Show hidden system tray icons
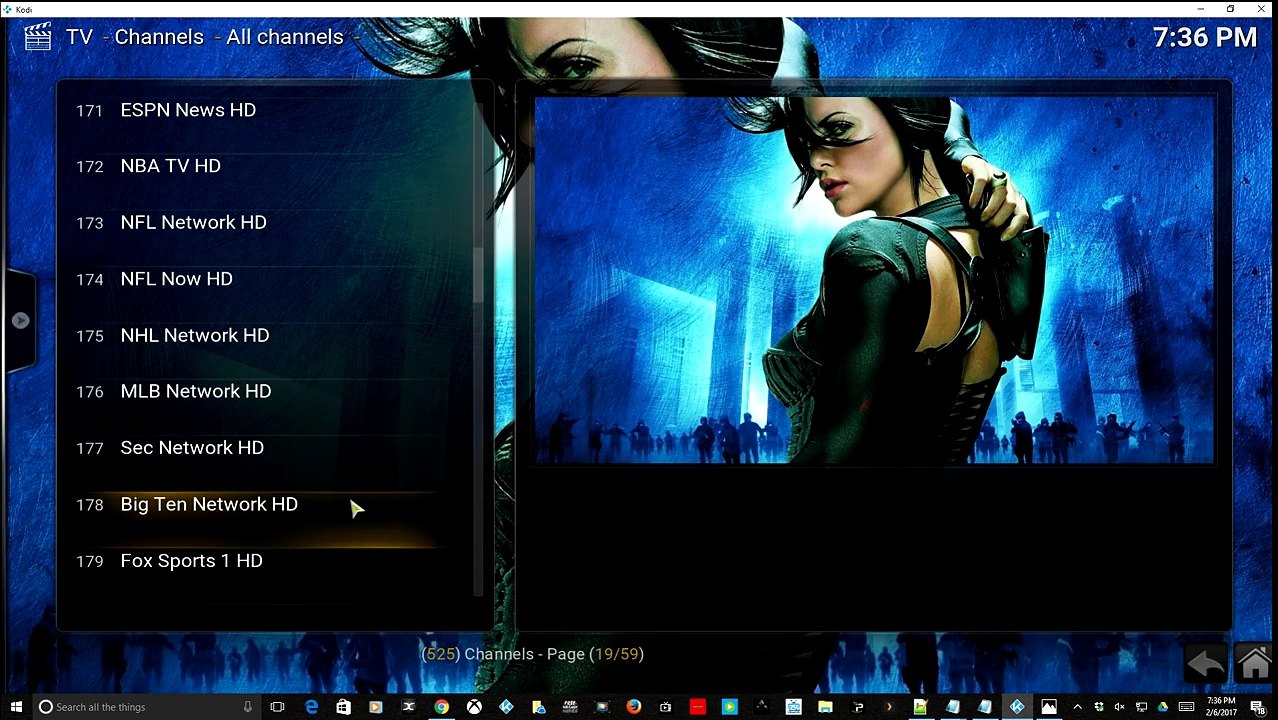Image resolution: width=1278 pixels, height=720 pixels. 1079,707
